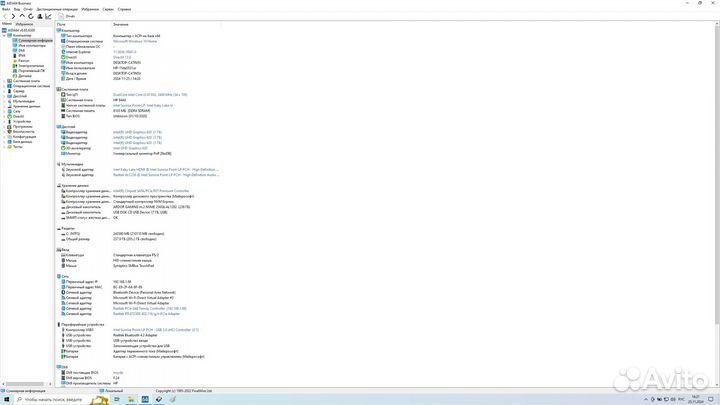The image size is (720, 405).
Task: Expand the Мультимедиа tree node
Action: [x=4, y=101]
